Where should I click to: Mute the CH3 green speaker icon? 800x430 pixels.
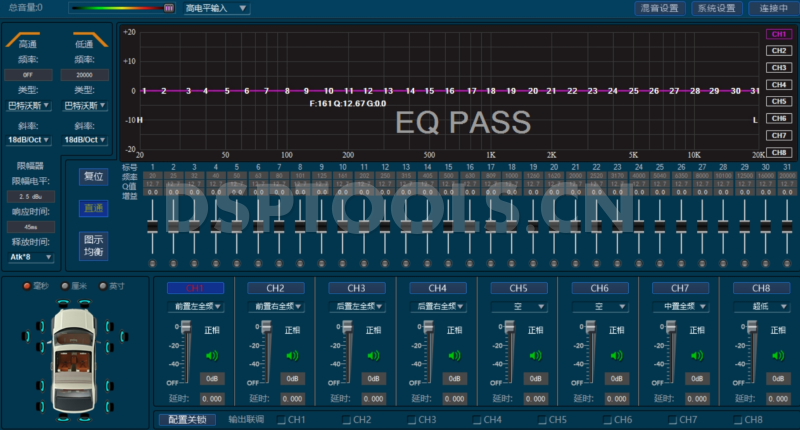[374, 355]
